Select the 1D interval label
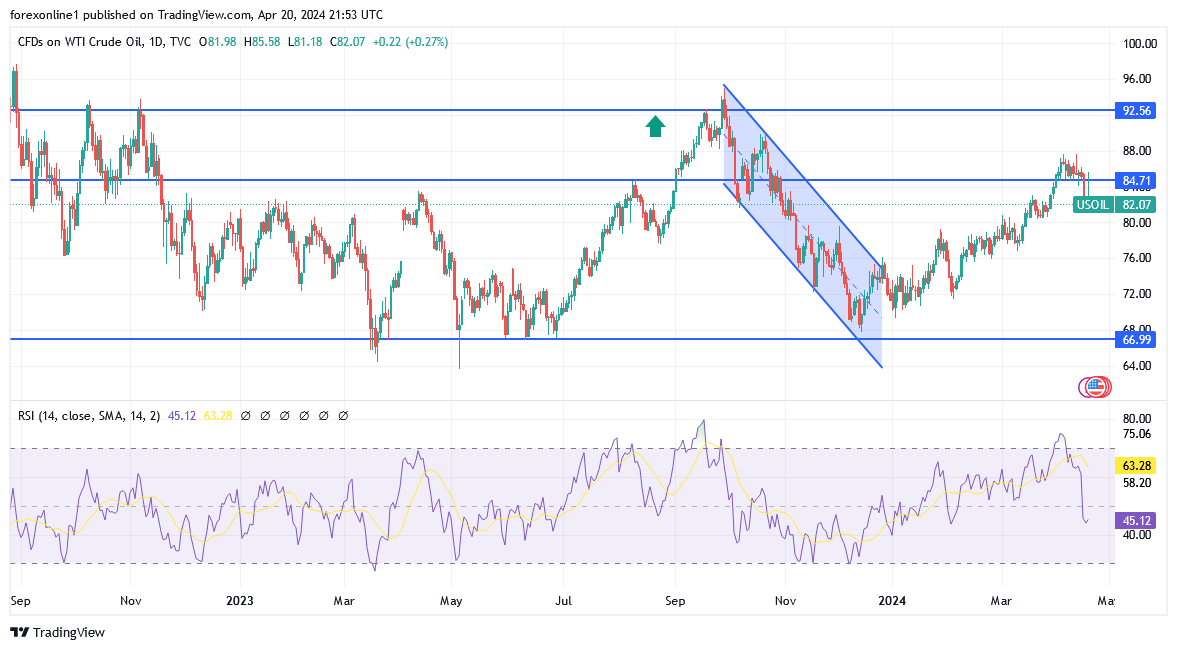1177x650 pixels. click(156, 42)
